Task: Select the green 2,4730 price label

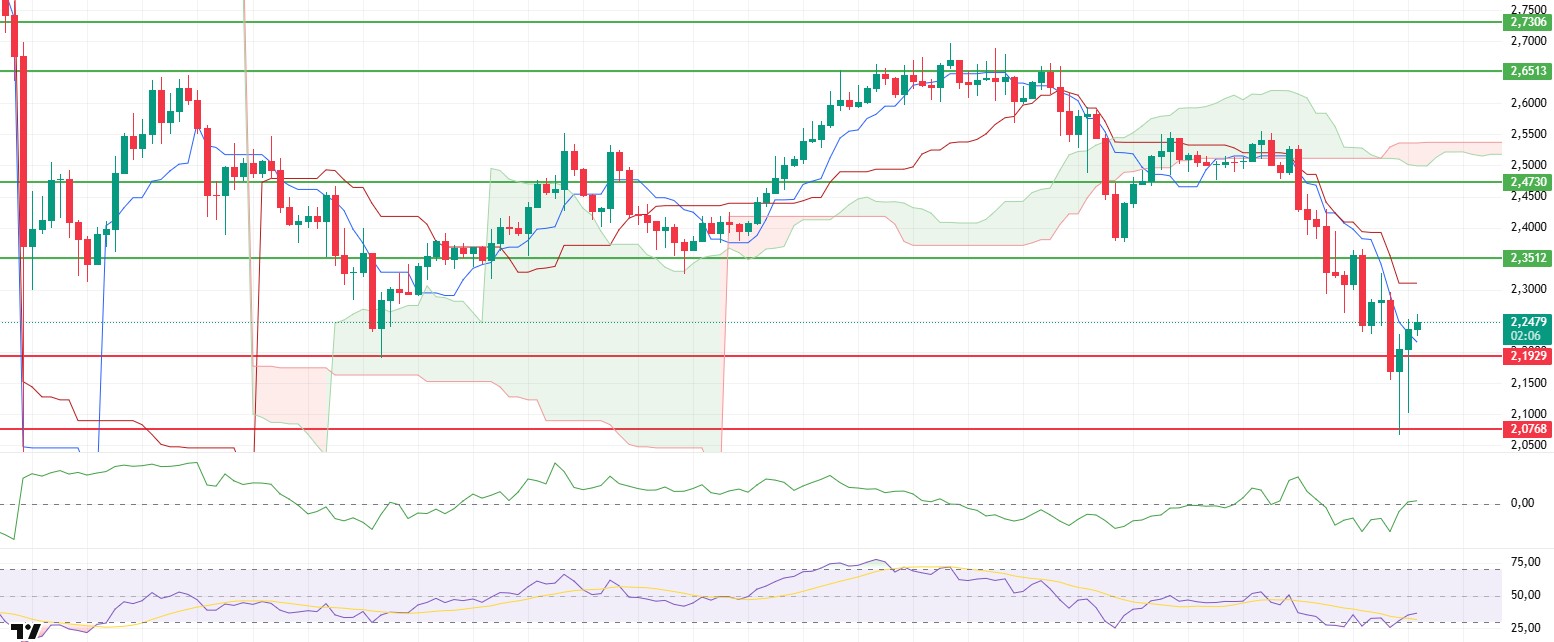Action: click(x=1526, y=182)
